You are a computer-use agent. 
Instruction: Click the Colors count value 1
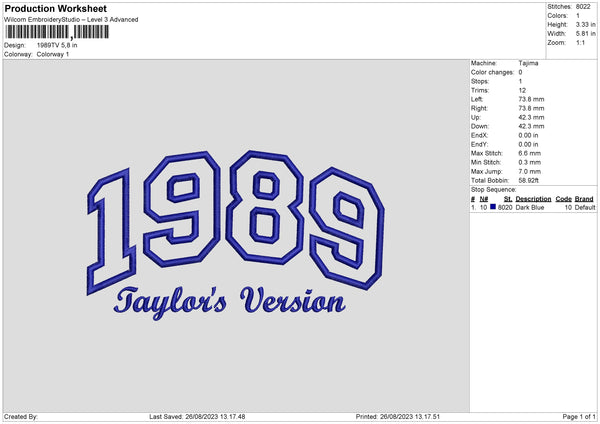(578, 16)
